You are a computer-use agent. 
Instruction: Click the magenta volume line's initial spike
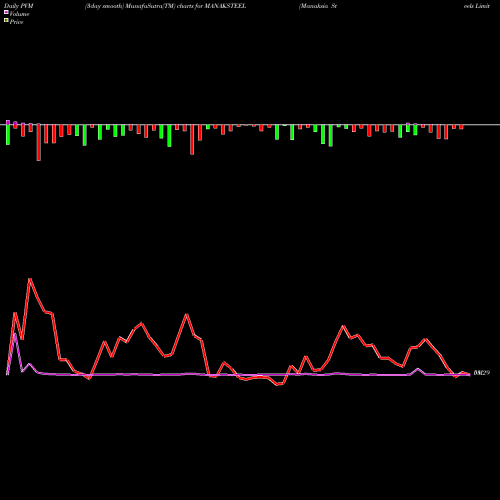click(x=15, y=334)
